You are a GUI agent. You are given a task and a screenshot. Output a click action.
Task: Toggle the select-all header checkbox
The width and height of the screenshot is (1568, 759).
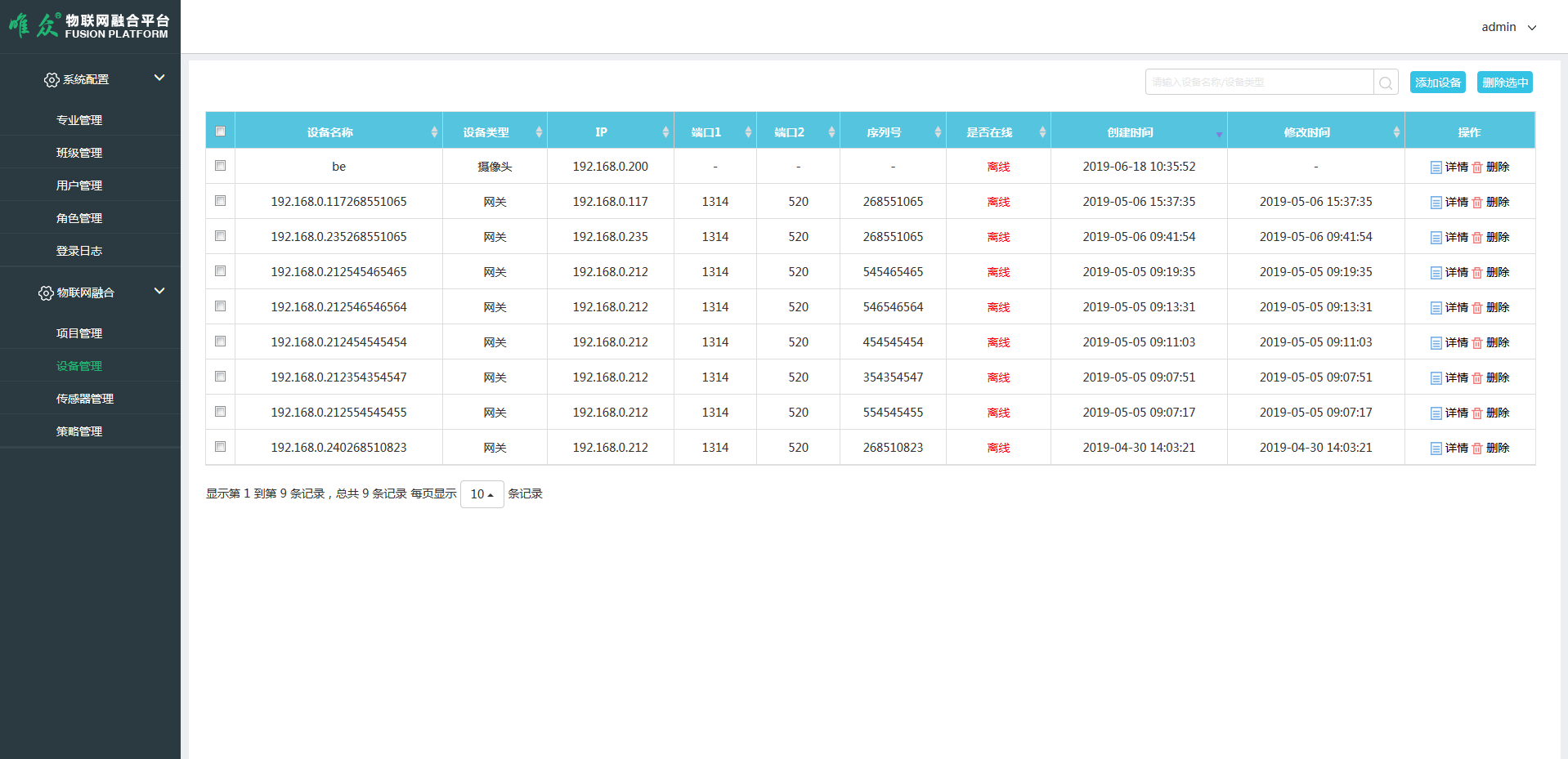click(220, 131)
